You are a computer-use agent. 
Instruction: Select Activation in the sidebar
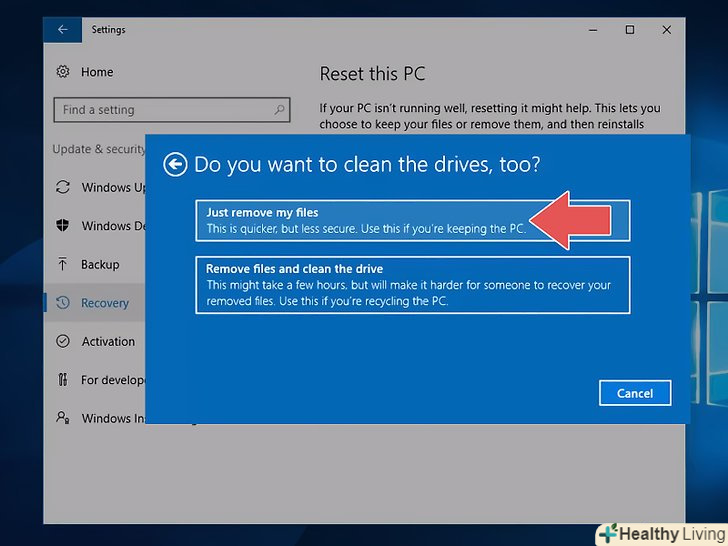click(108, 341)
